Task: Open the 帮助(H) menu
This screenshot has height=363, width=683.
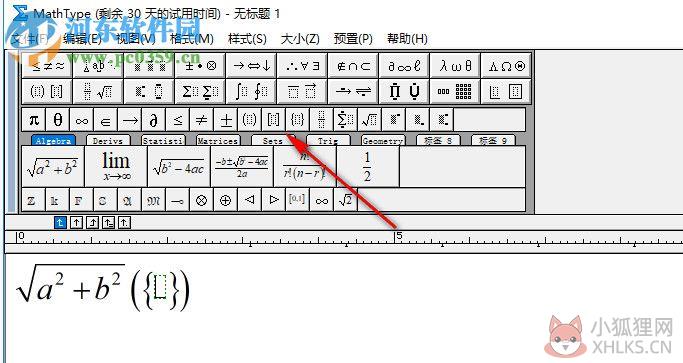Action: click(x=407, y=39)
